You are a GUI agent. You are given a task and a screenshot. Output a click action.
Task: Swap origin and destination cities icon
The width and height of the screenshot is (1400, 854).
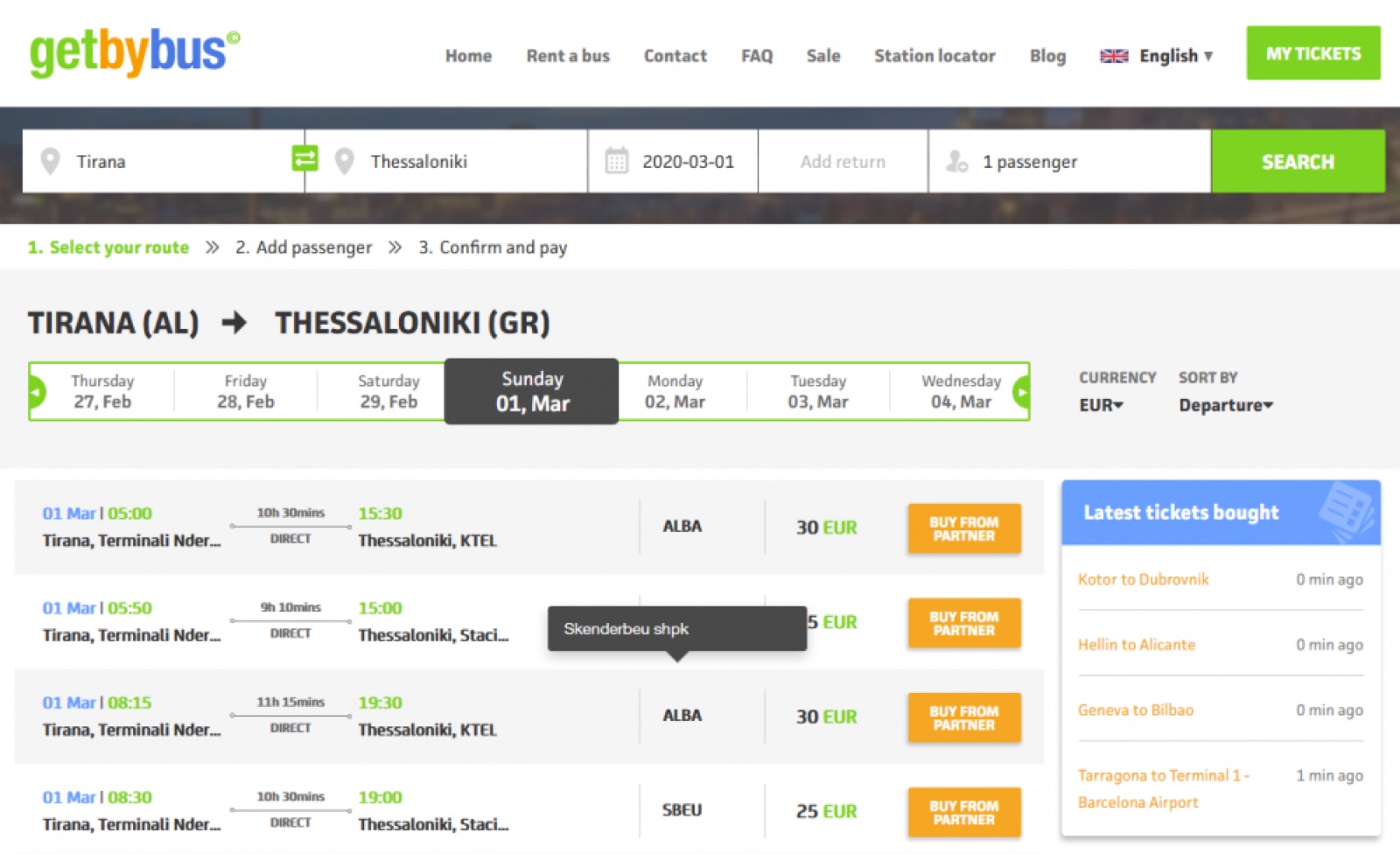(x=304, y=158)
